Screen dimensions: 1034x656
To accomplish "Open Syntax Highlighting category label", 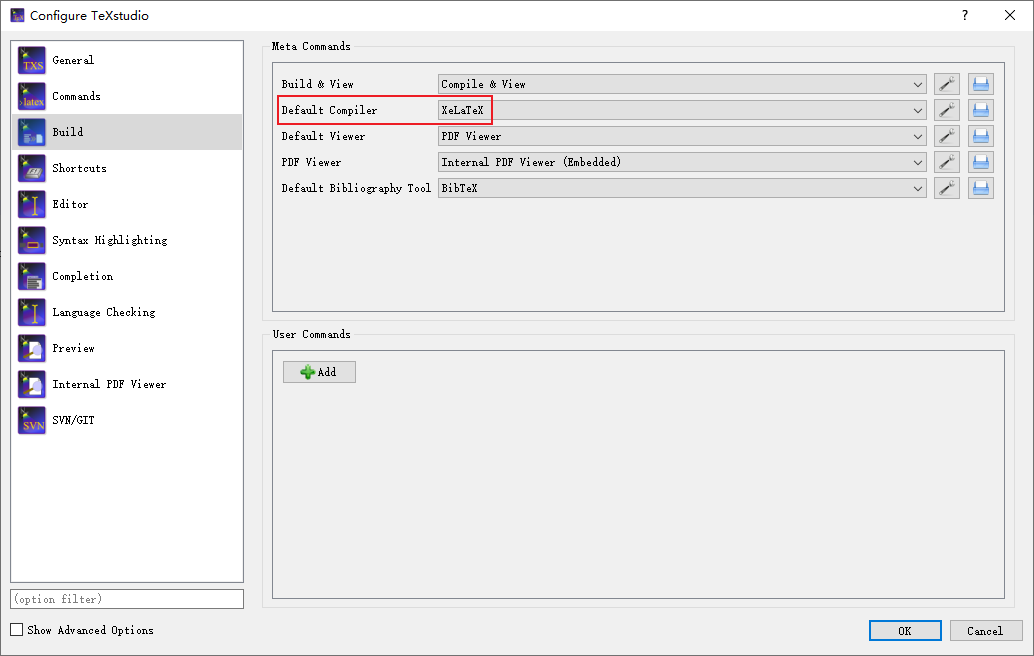I will [x=109, y=240].
